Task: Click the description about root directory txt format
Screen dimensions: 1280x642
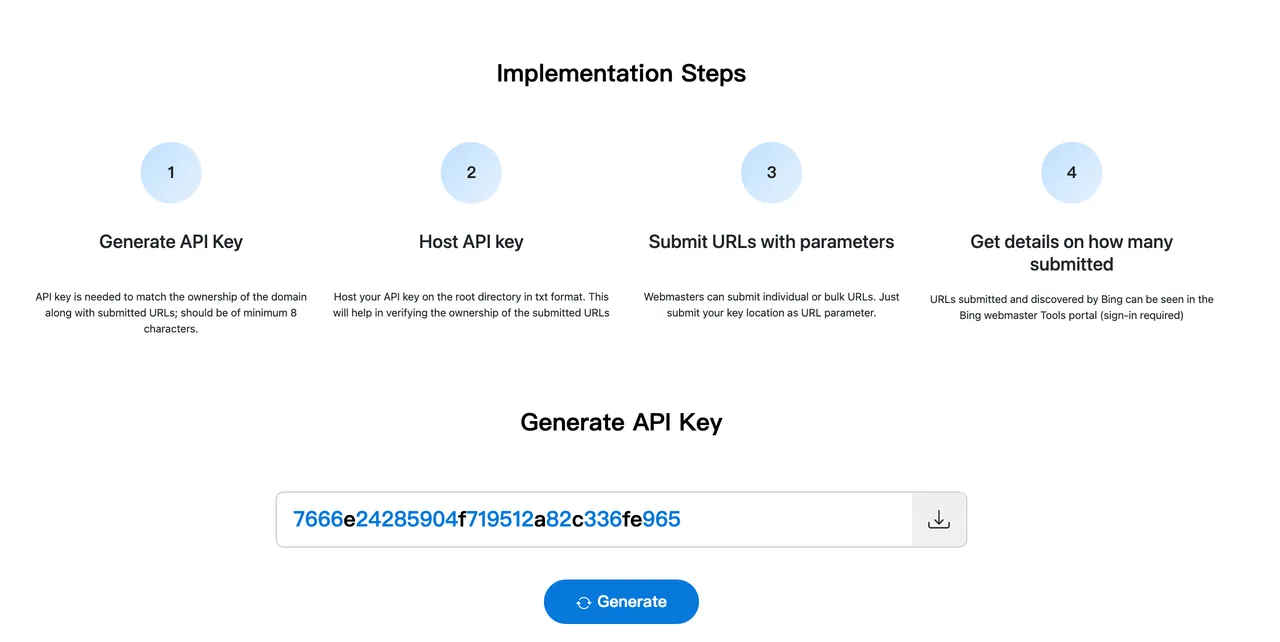Action: [x=471, y=305]
